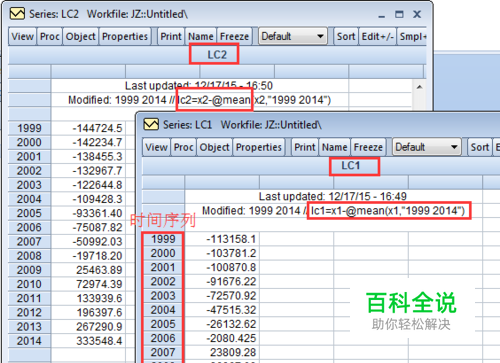Viewport: 500px width, 363px height.
Task: Open Proc menu in LC1 window
Action: click(183, 147)
